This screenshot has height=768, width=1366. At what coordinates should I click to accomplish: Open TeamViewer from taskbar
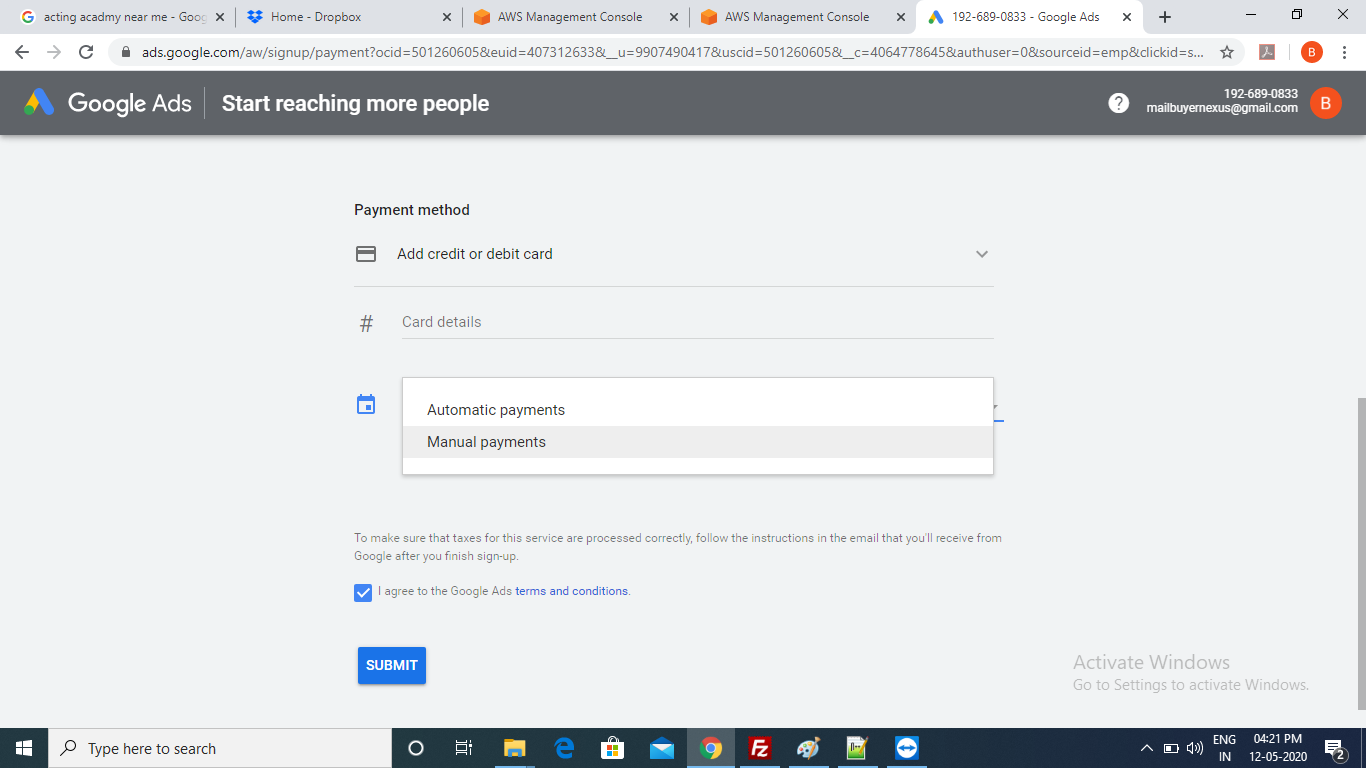tap(907, 748)
